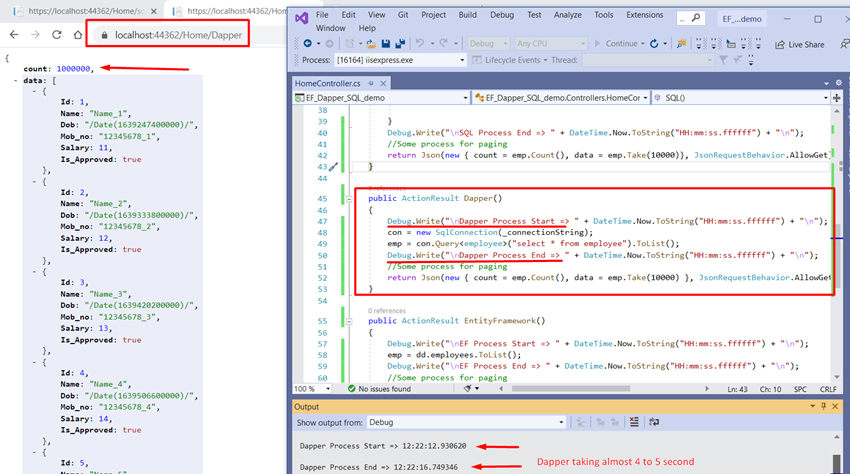Click the Open File folder icon

click(x=371, y=43)
